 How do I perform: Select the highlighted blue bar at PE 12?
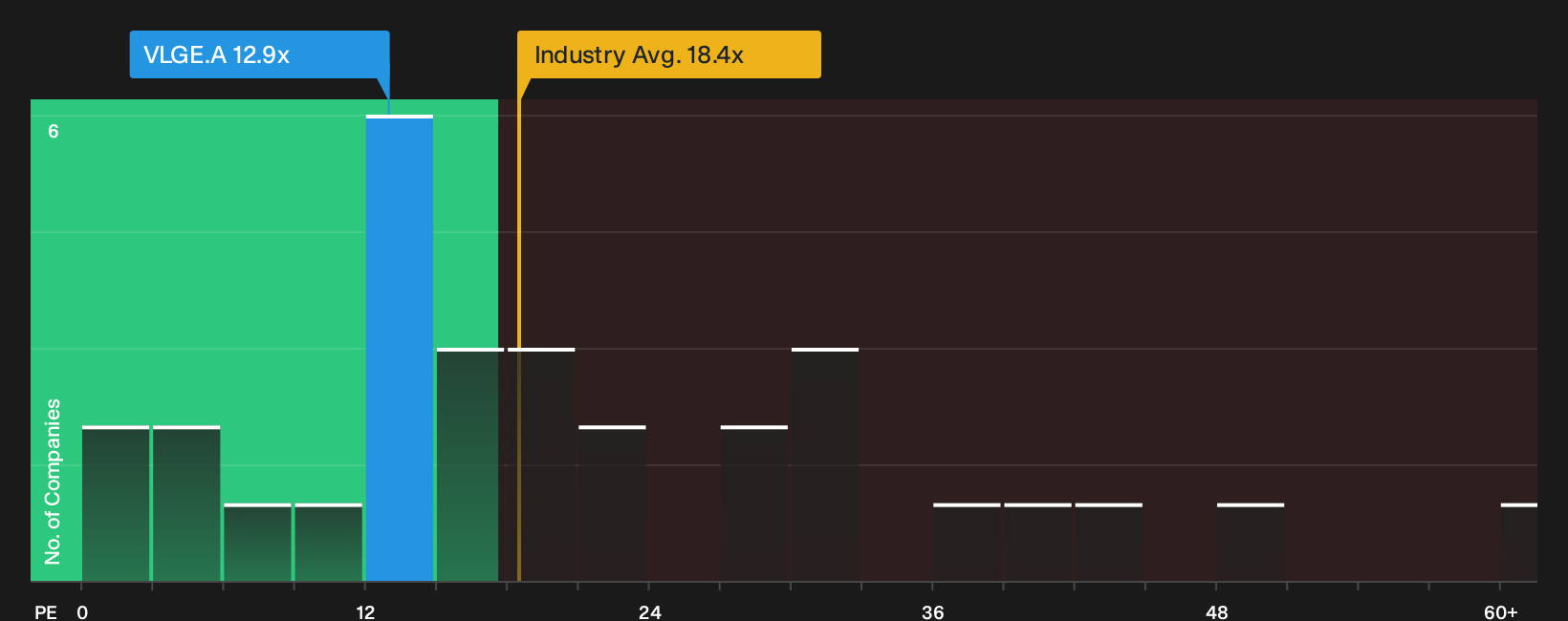point(400,348)
